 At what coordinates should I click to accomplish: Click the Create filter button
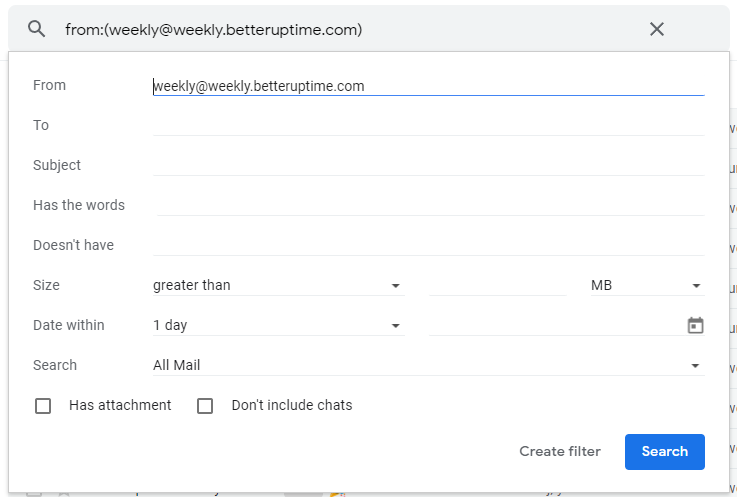560,452
